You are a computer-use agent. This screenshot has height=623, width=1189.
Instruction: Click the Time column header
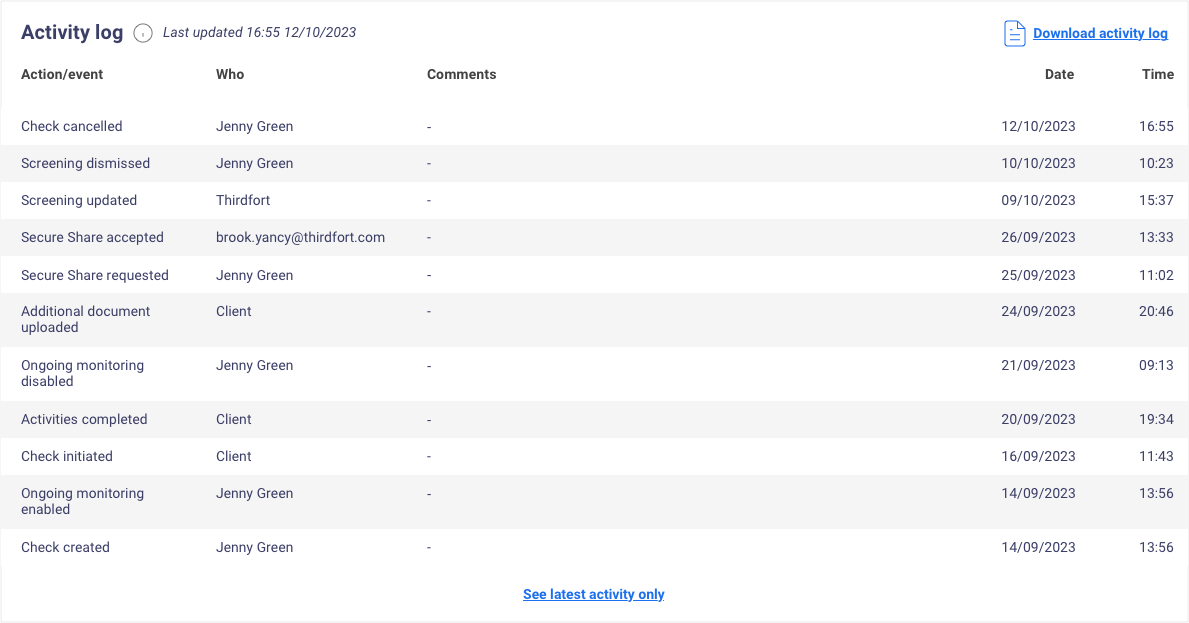pos(1157,74)
